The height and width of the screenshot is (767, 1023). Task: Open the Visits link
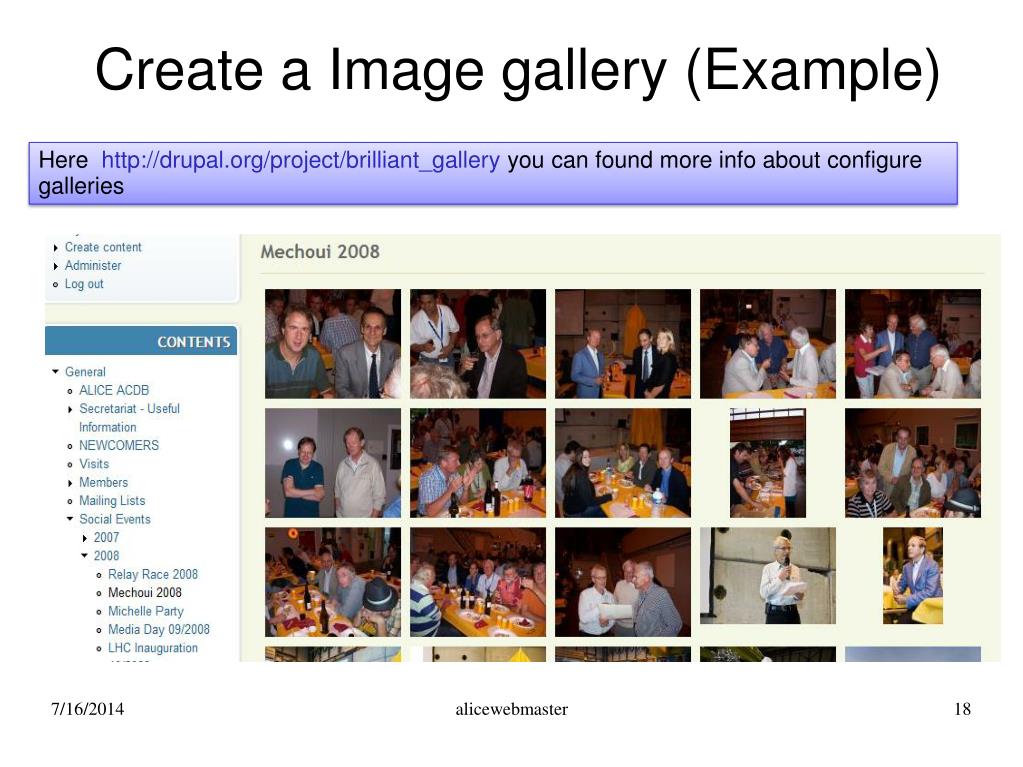[94, 464]
